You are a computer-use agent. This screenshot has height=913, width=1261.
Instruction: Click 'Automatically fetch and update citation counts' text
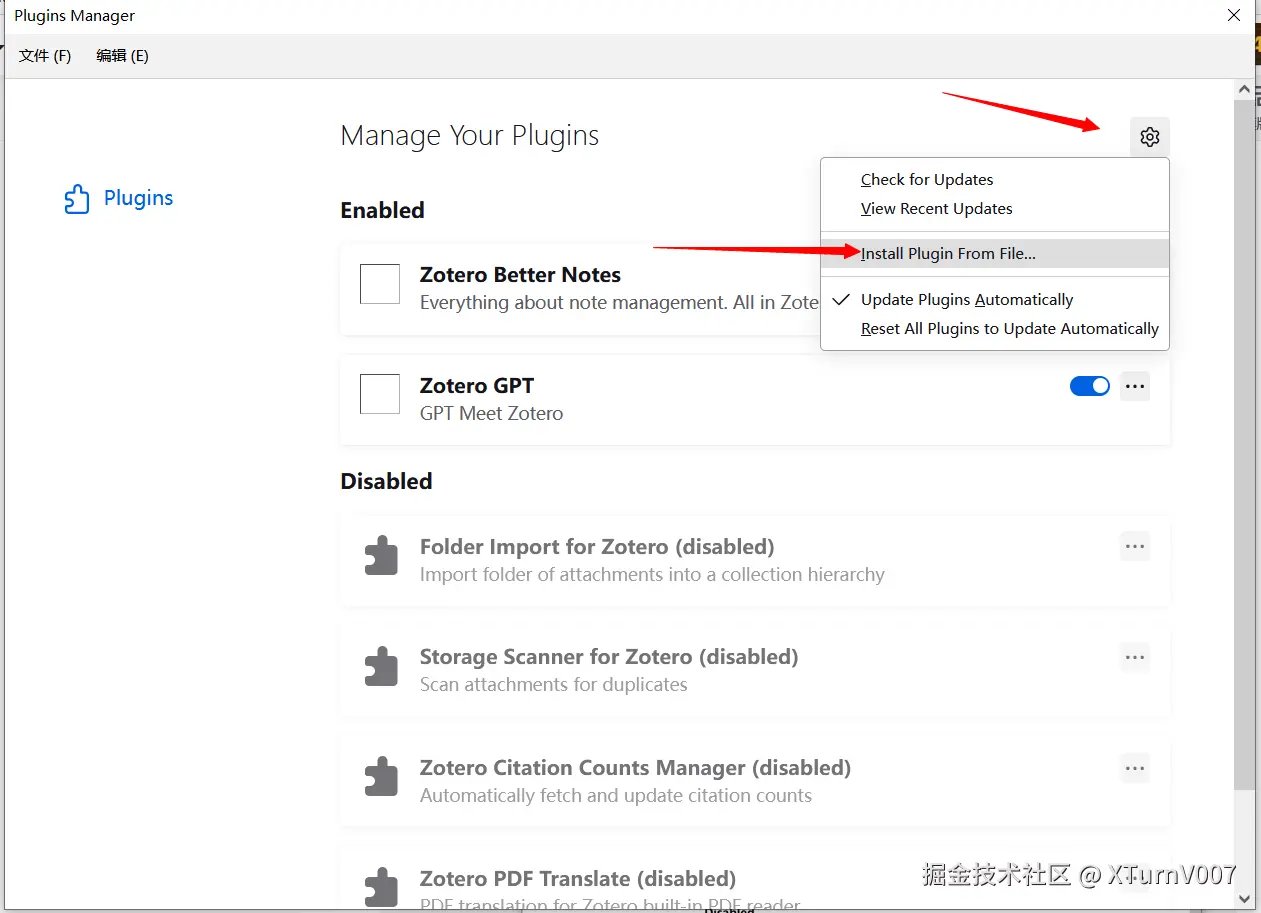616,796
